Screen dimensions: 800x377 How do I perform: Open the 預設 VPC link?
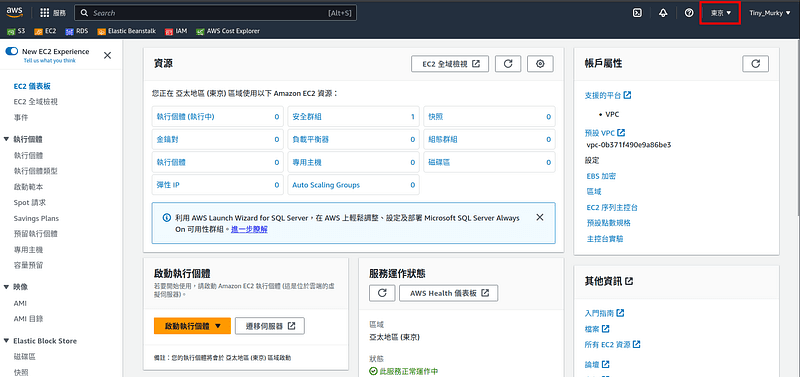coord(605,133)
